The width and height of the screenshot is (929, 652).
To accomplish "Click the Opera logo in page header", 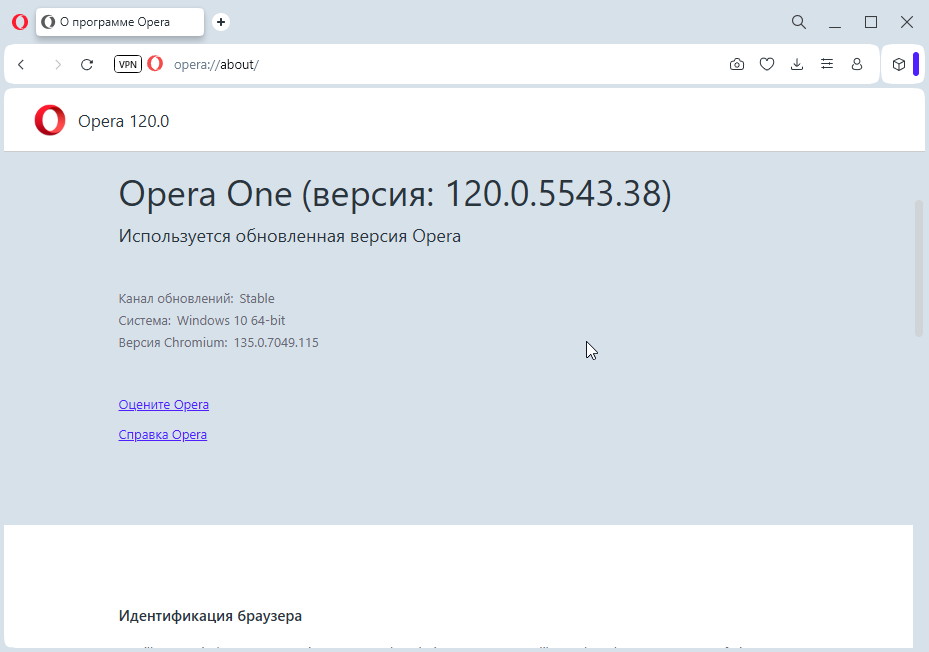I will point(50,120).
